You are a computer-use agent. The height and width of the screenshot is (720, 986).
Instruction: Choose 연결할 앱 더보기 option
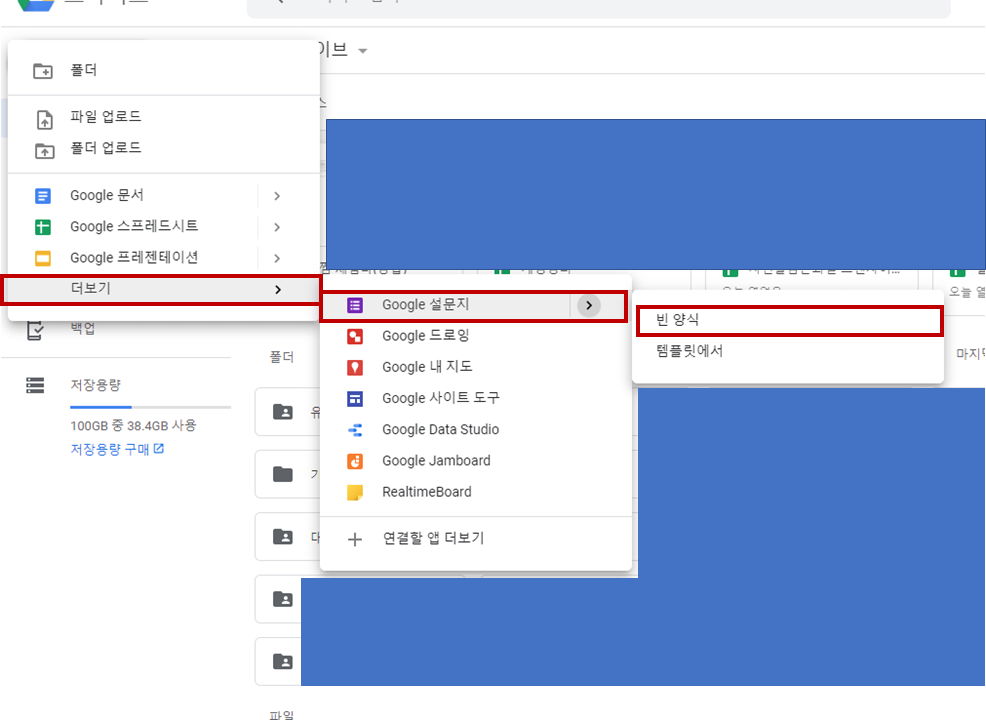pyautogui.click(x=475, y=539)
